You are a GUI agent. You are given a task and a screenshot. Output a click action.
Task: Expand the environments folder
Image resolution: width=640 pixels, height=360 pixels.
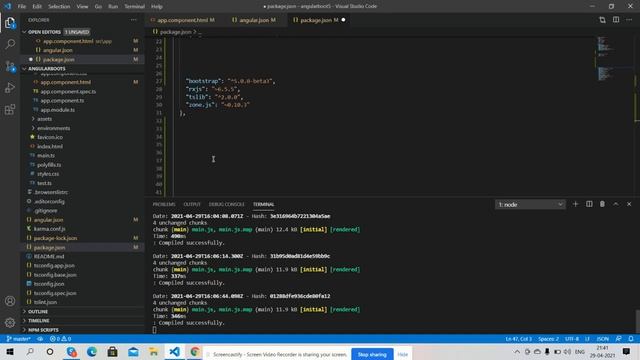point(51,128)
